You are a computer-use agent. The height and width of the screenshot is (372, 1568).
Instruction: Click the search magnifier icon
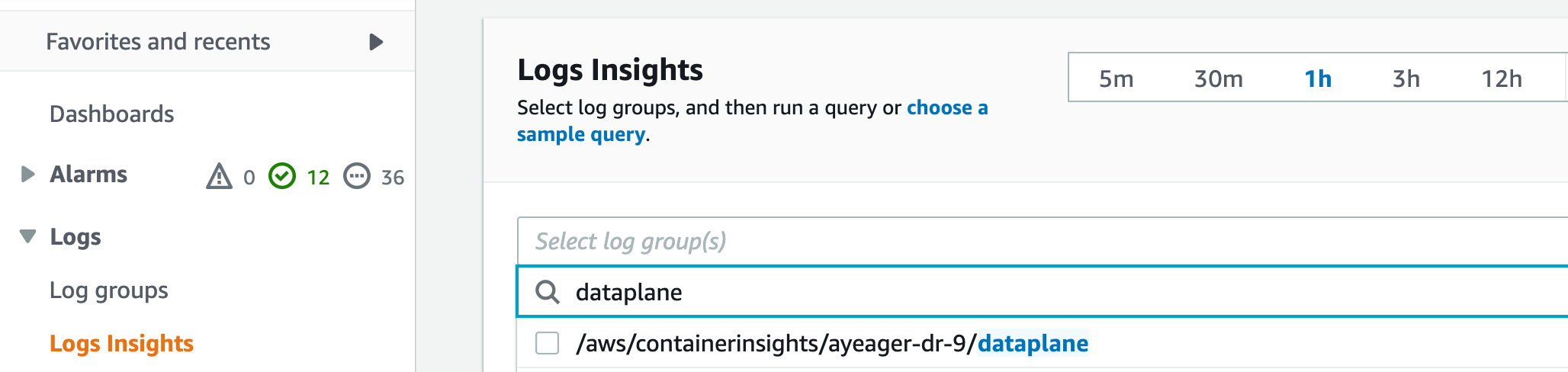(x=548, y=292)
